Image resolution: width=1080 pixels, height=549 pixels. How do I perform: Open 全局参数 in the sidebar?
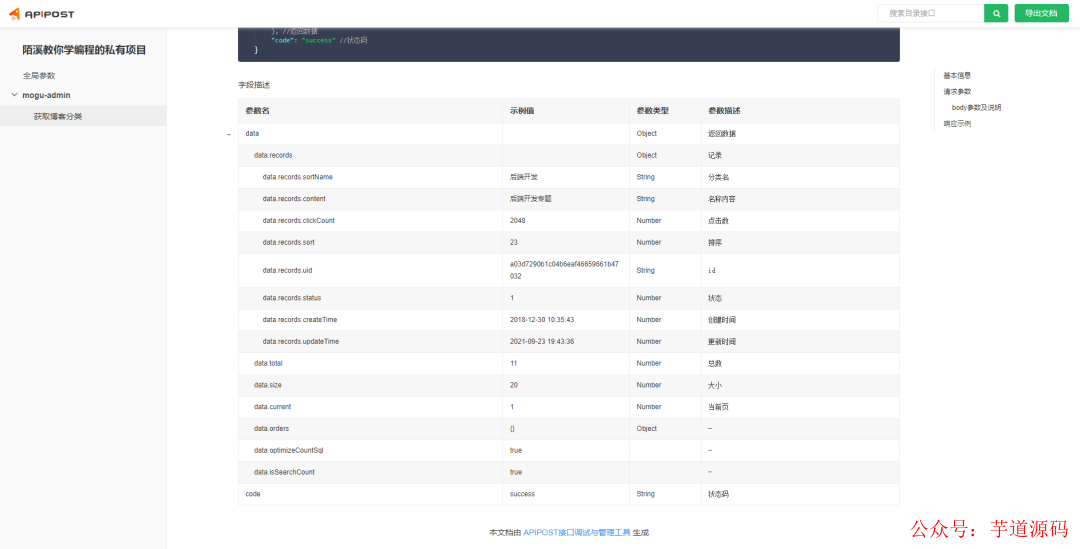click(39, 76)
